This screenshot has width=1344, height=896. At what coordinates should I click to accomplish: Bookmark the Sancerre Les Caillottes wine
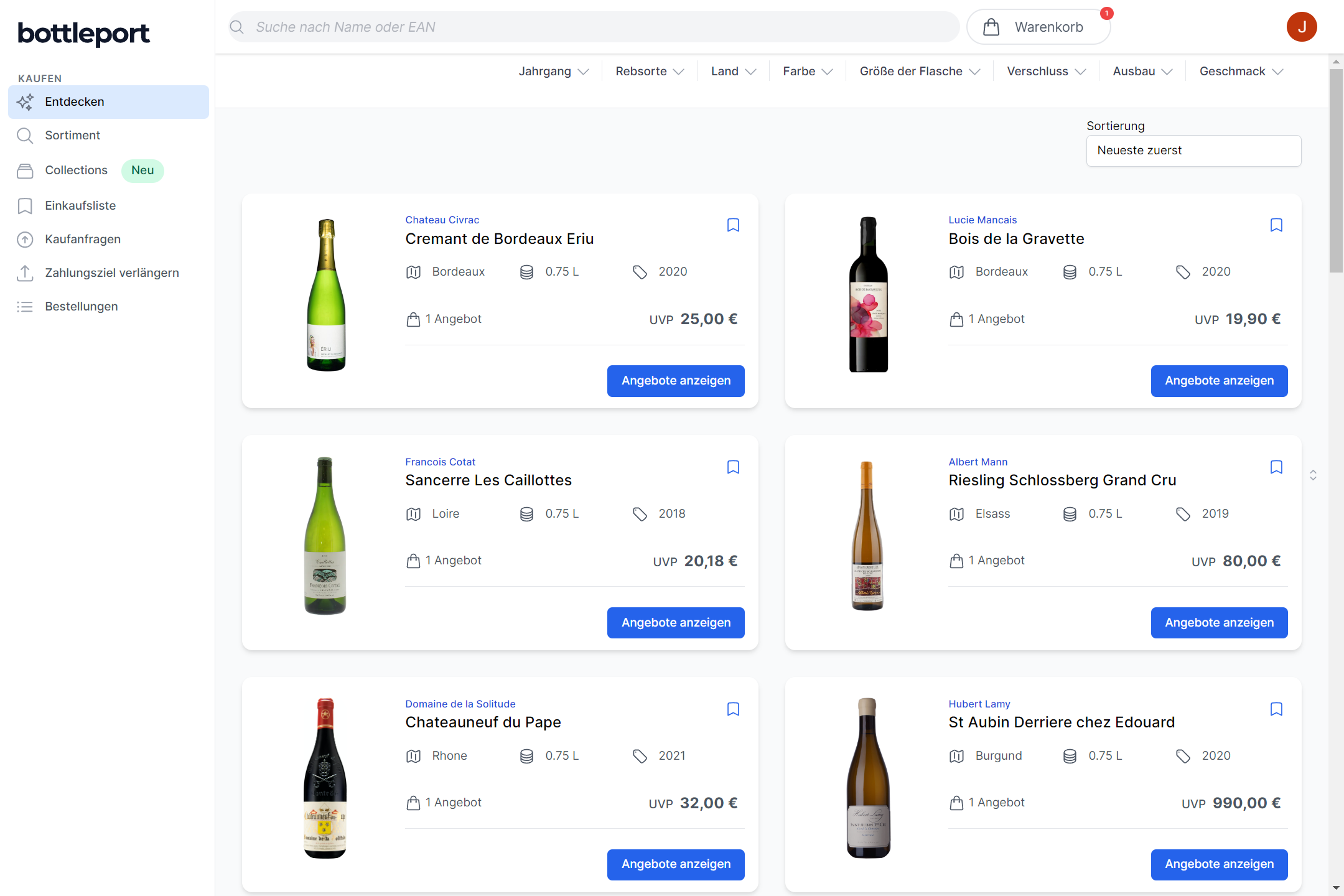(x=733, y=467)
